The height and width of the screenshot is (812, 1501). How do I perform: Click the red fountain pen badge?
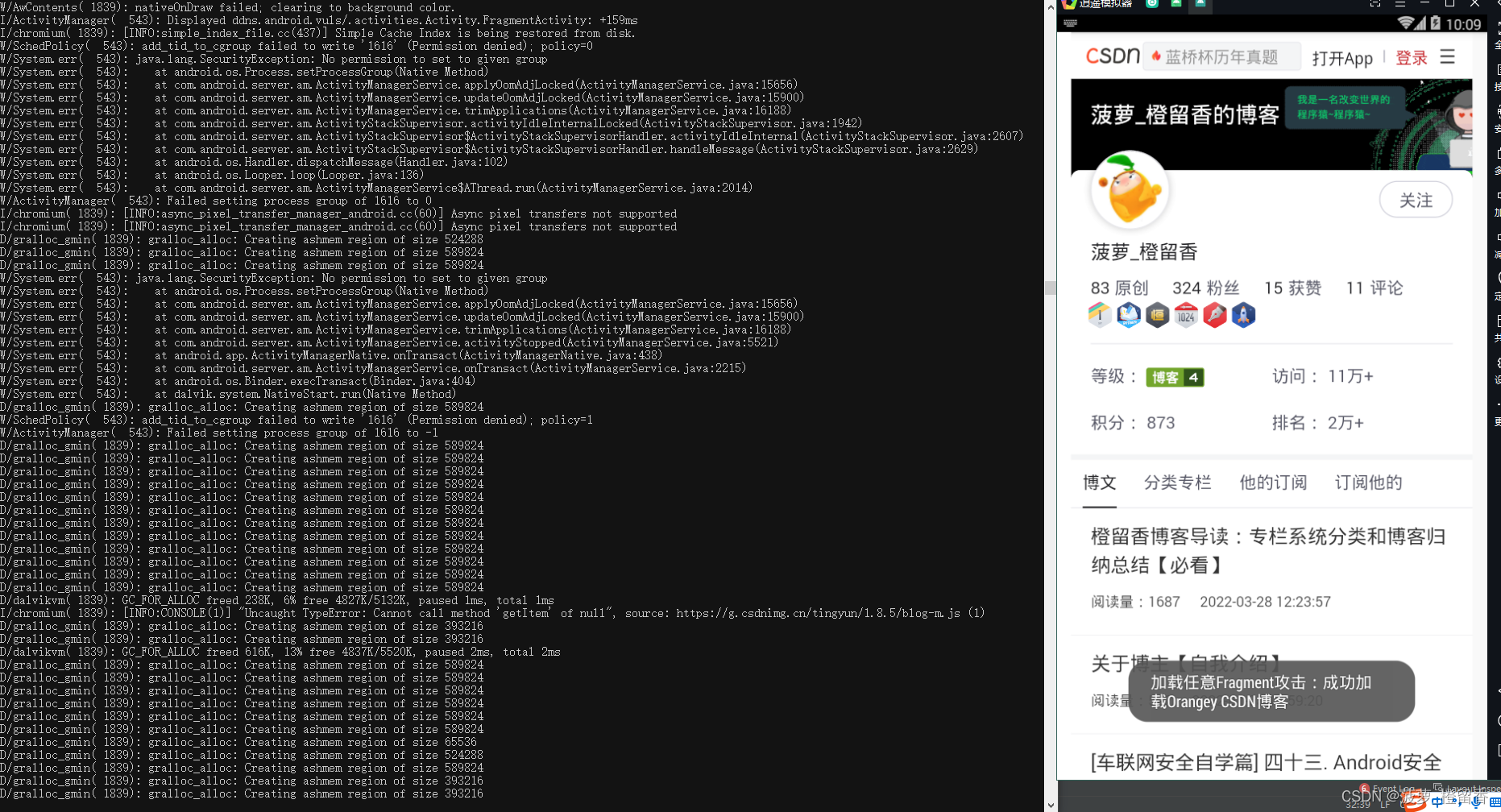click(x=1215, y=315)
